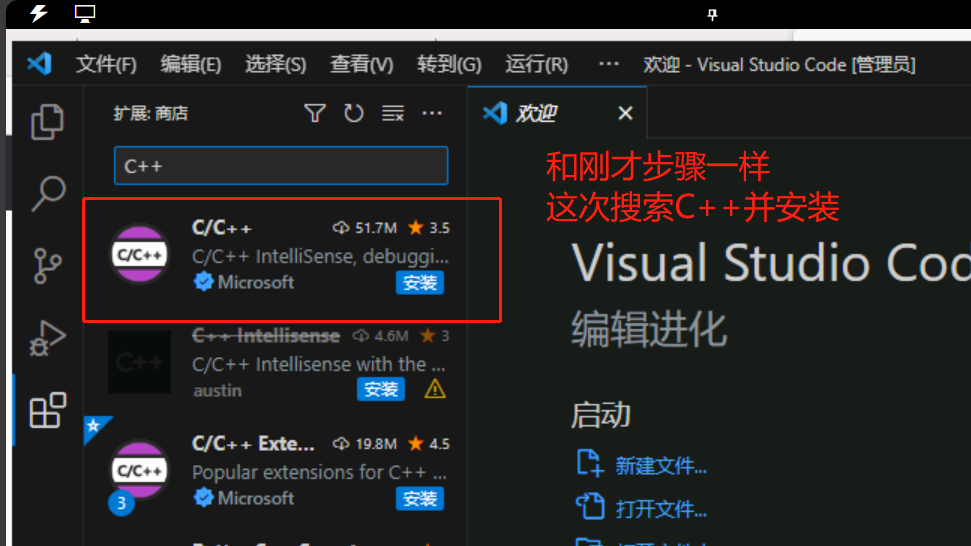Viewport: 971px width, 546px height.
Task: Click the 新建文件... link
Action: (661, 466)
